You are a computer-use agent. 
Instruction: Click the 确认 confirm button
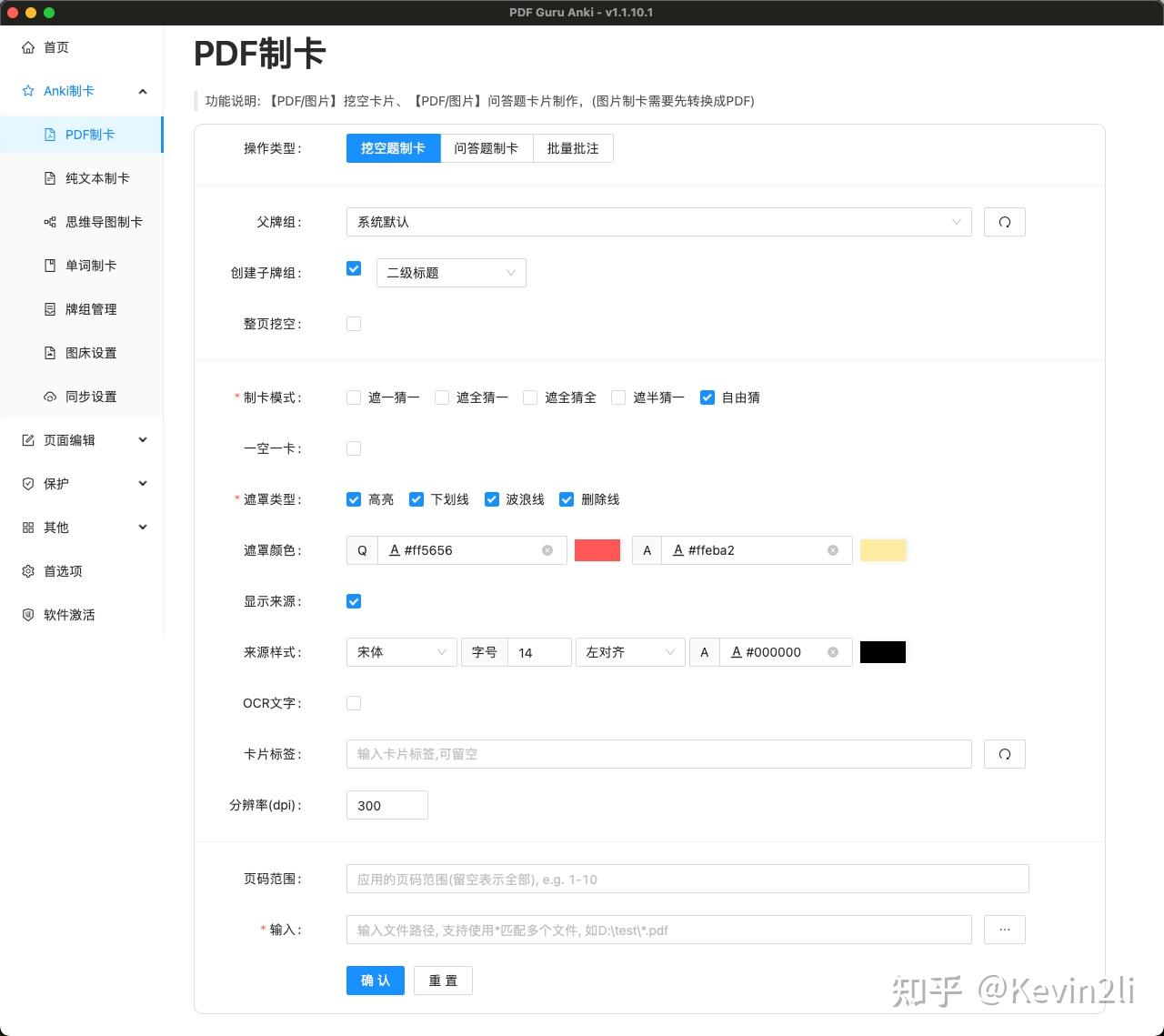[376, 981]
